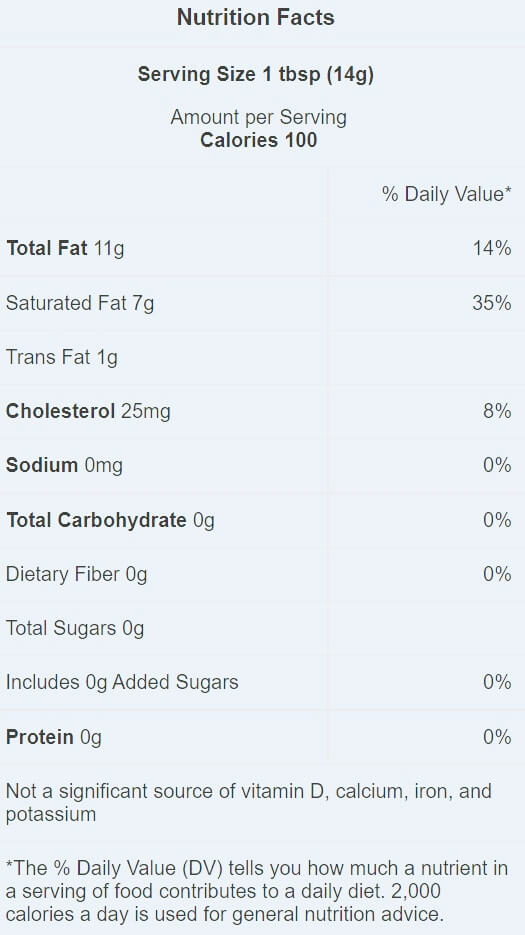Screen dimensions: 525x935
Task: Click the vitamin D, calcium, iron note
Action: [249, 803]
